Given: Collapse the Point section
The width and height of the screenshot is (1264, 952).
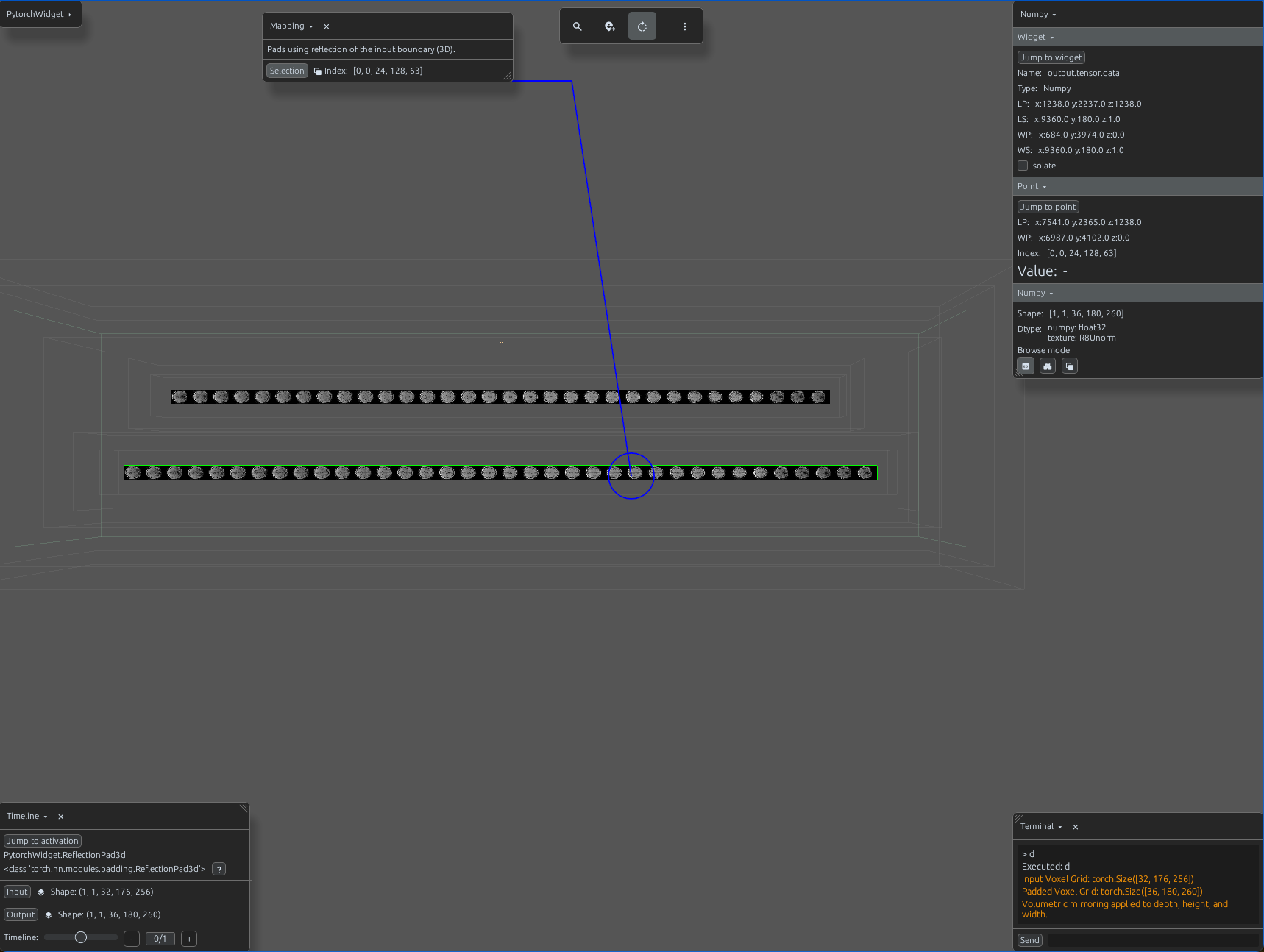Looking at the screenshot, I should coord(1032,187).
